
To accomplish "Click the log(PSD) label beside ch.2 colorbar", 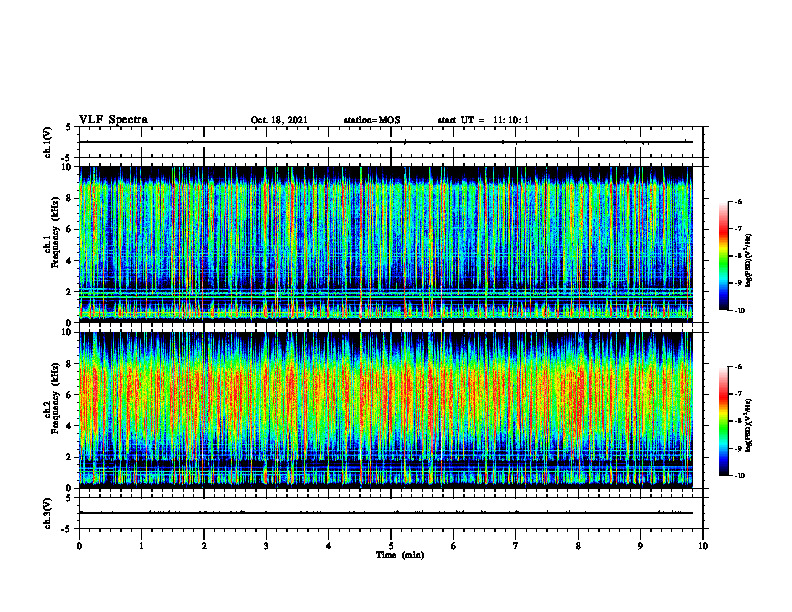I will pos(749,426).
